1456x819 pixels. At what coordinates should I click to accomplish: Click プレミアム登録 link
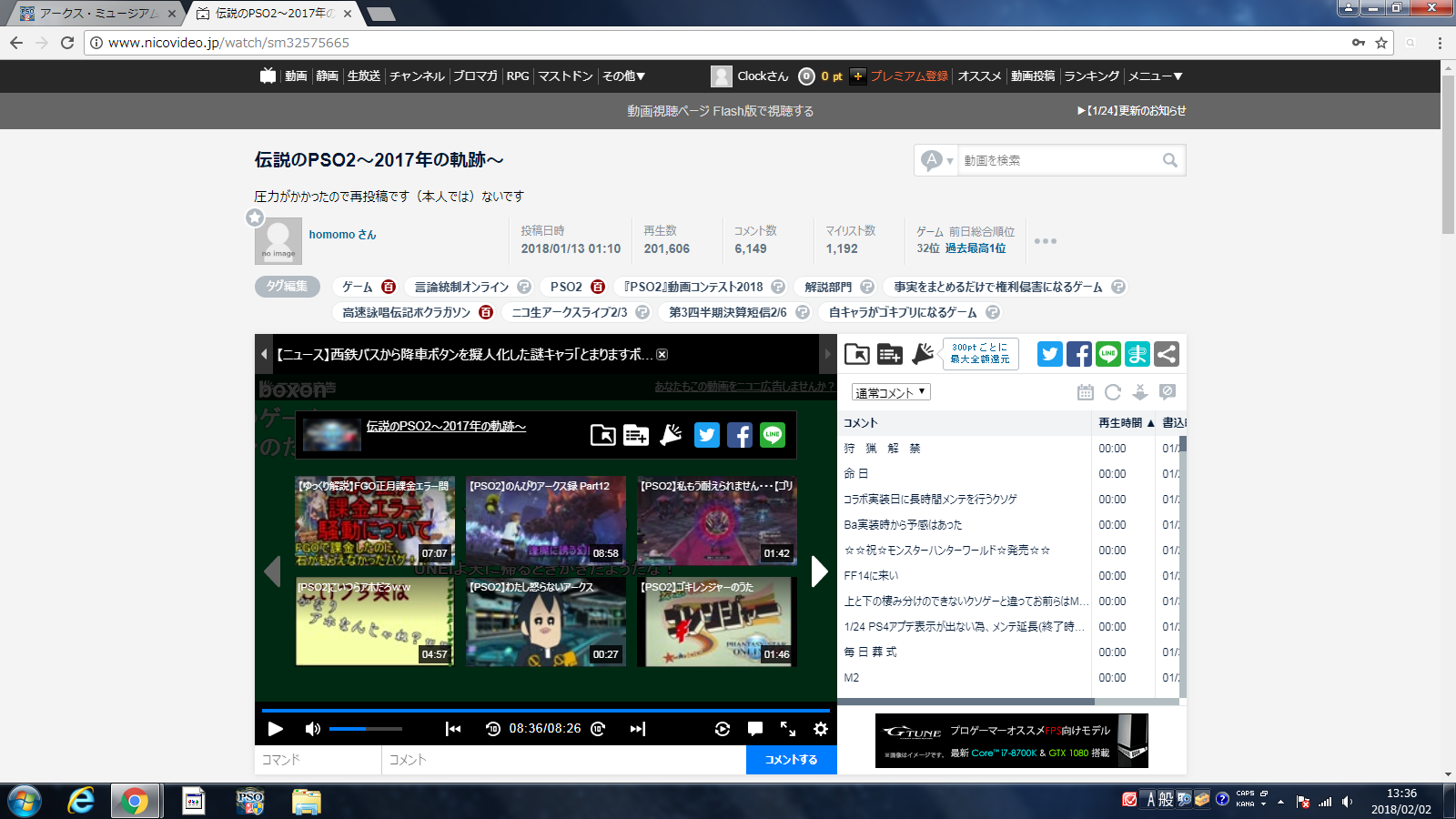[909, 76]
